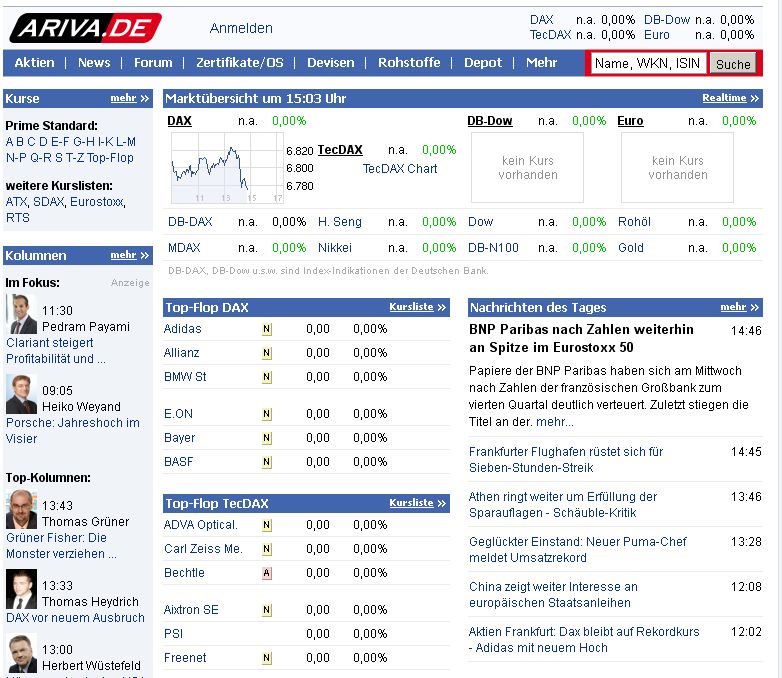This screenshot has height=678, width=782.
Task: Open the Bechtle stock in Top-Flop TecDAX
Action: pos(184,573)
